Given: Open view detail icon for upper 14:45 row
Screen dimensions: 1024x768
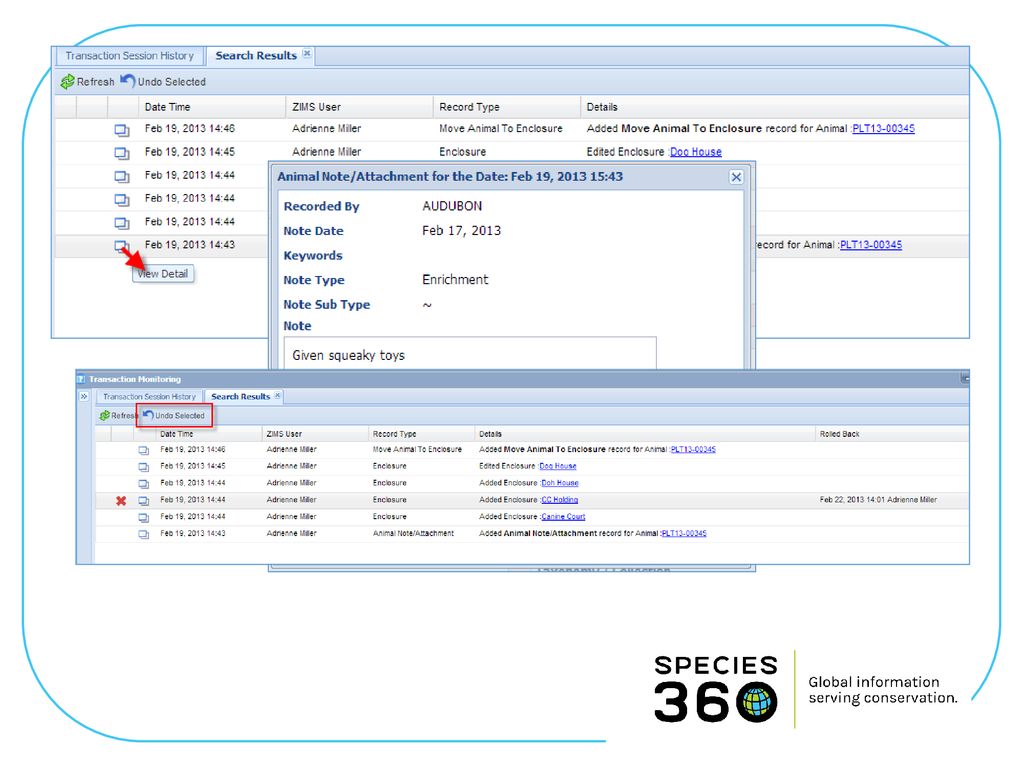Looking at the screenshot, I should [x=122, y=153].
